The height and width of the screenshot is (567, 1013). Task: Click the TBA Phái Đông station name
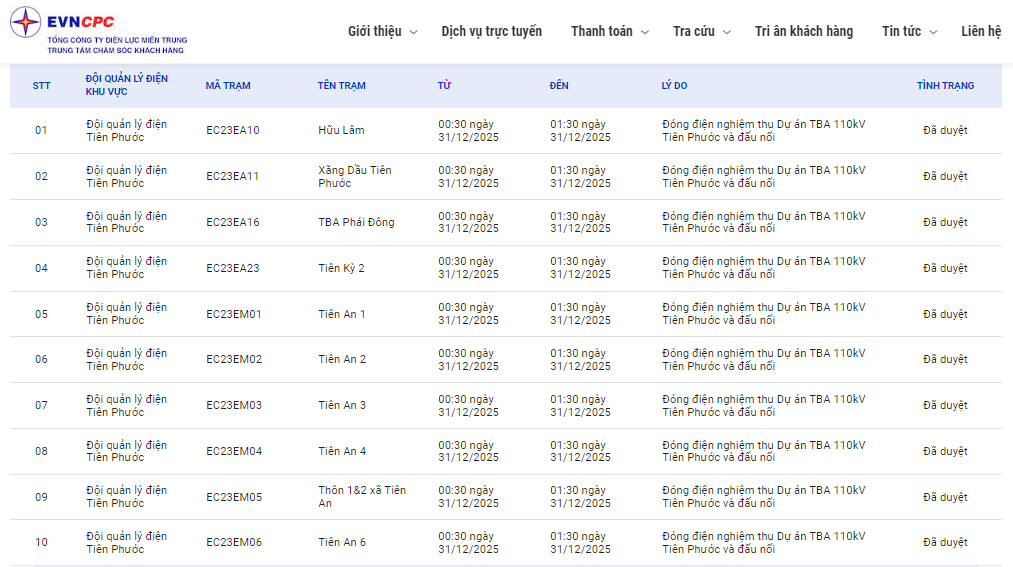coord(356,222)
